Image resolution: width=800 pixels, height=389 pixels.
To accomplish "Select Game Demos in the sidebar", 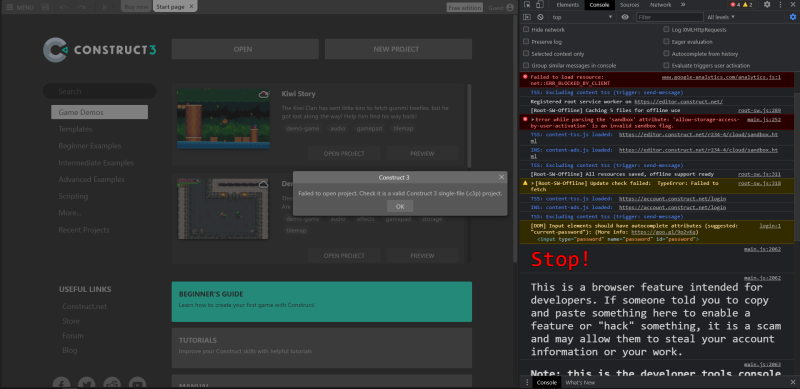I will pos(99,112).
